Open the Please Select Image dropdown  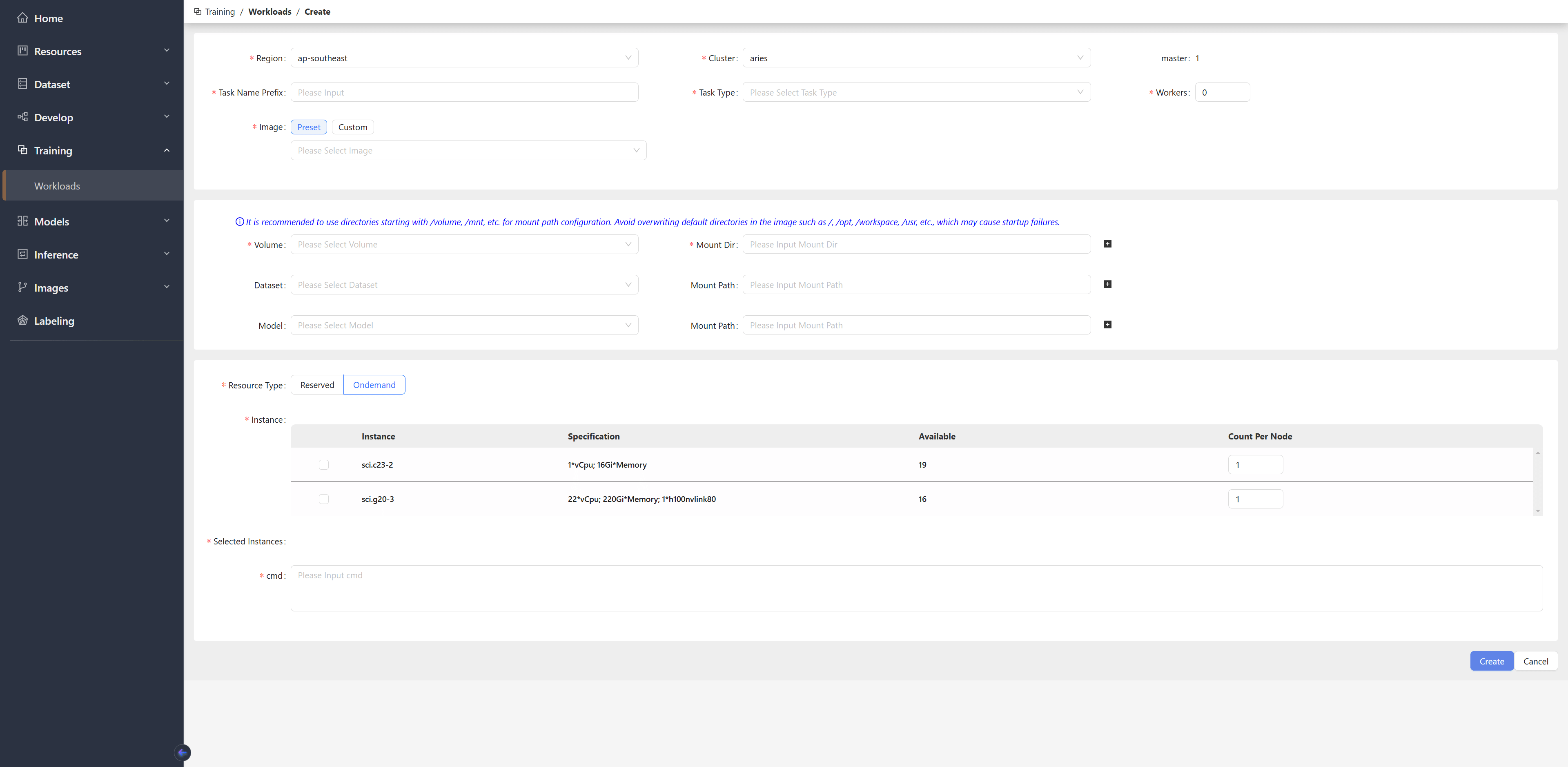click(x=468, y=150)
